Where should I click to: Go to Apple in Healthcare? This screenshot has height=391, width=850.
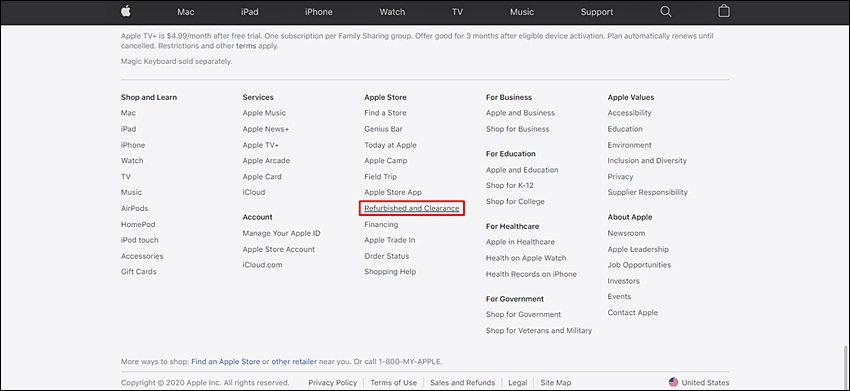click(x=520, y=242)
